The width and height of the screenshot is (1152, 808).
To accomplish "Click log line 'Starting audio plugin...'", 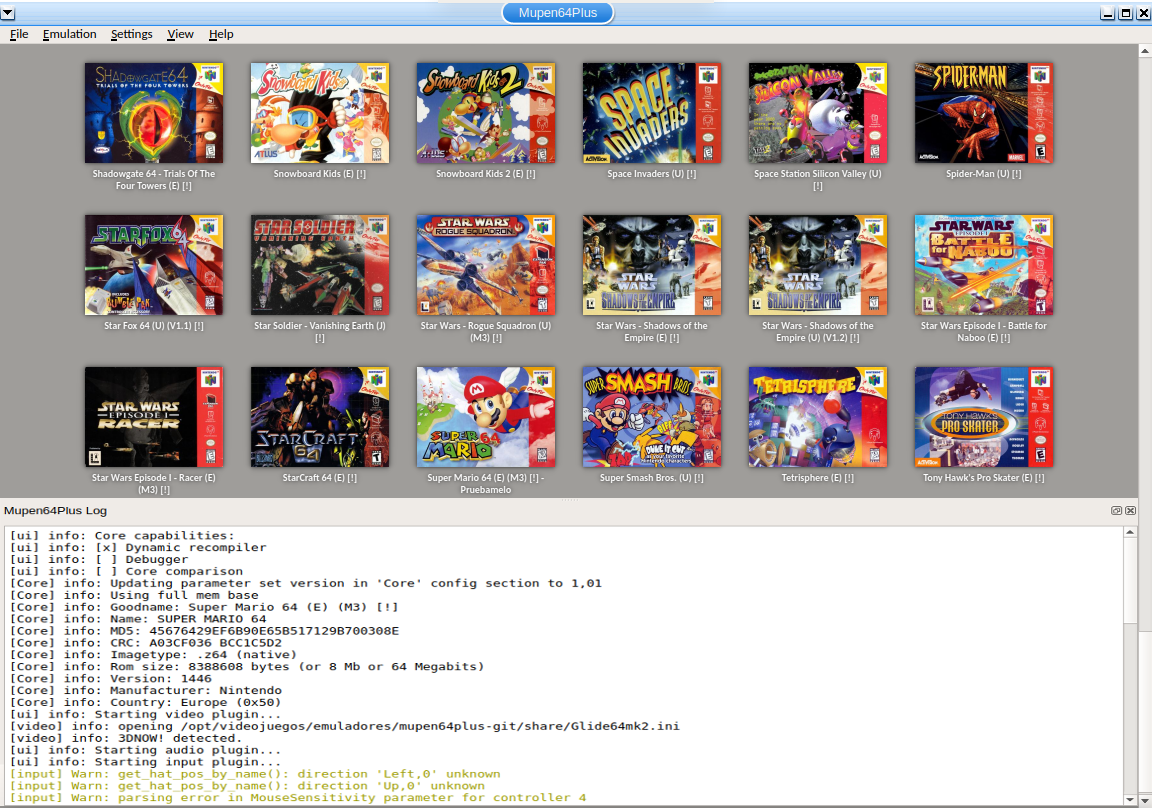I will click(x=145, y=750).
